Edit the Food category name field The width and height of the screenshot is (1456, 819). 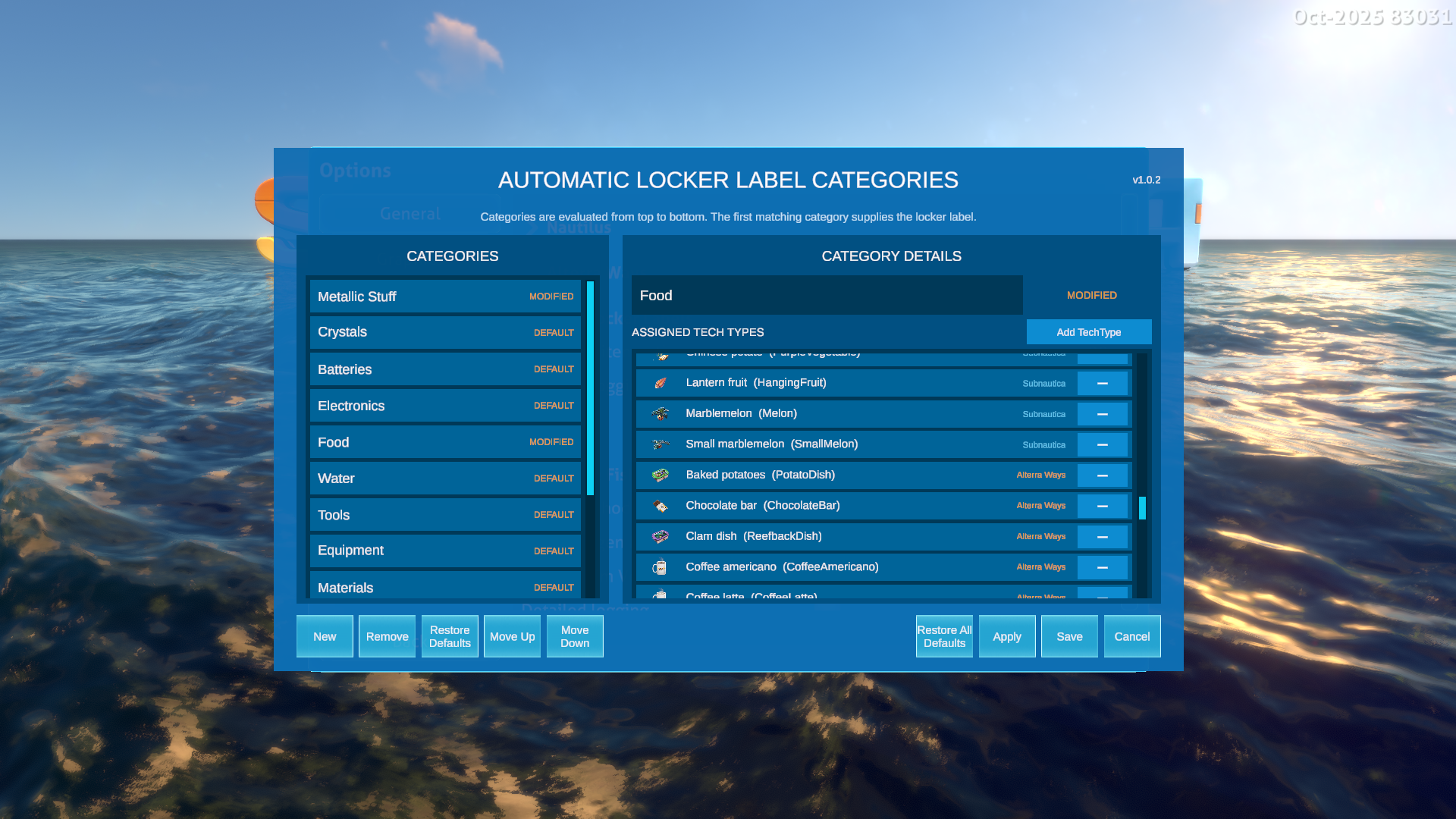coord(827,295)
